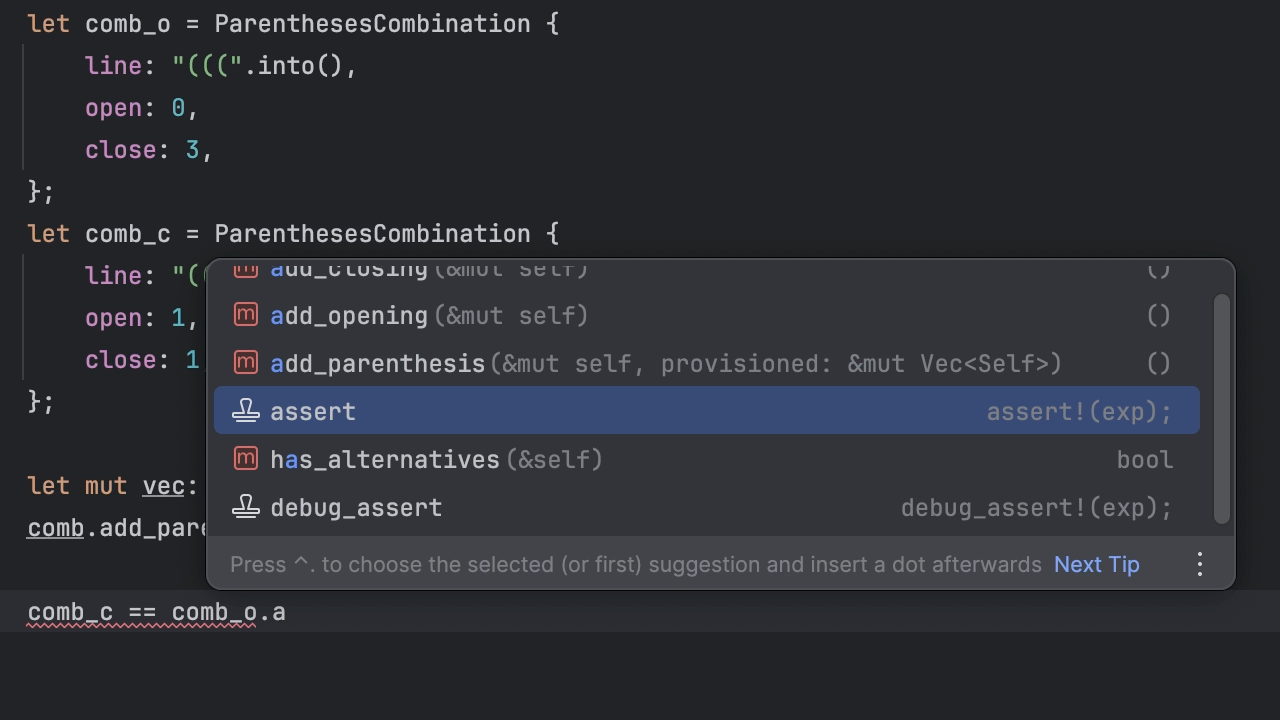This screenshot has height=720, width=1280.
Task: Click the macro stamp icon beside debug_assert
Action: [x=245, y=507]
